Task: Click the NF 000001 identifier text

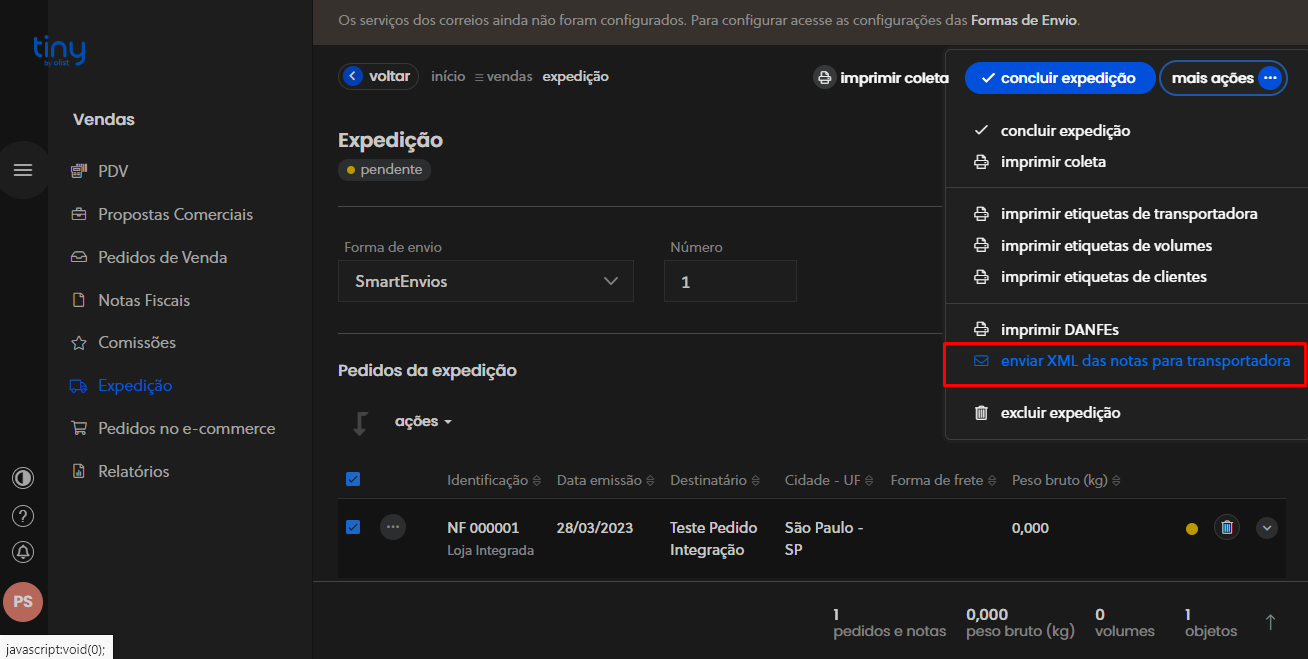Action: (x=483, y=528)
